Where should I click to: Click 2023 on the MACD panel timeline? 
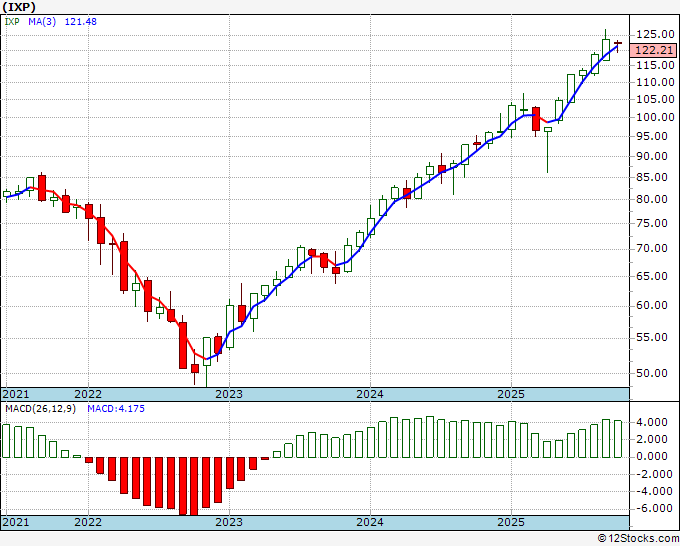click(229, 522)
